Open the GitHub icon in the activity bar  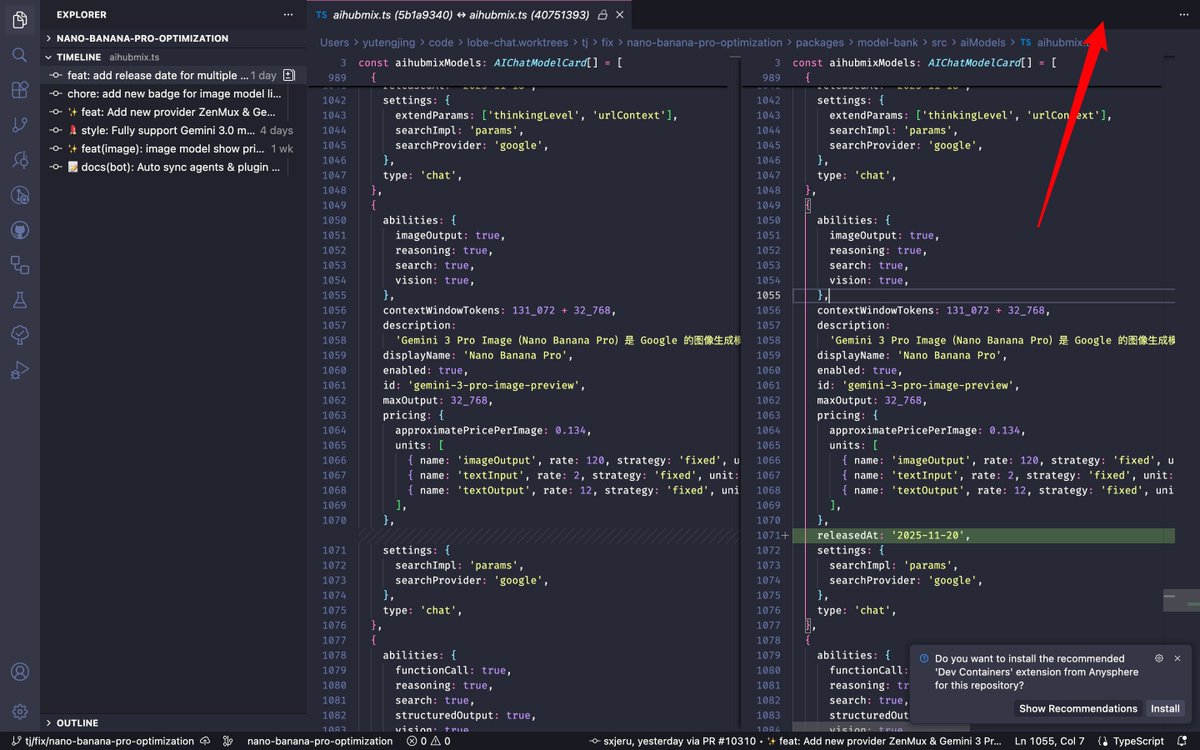[19, 230]
